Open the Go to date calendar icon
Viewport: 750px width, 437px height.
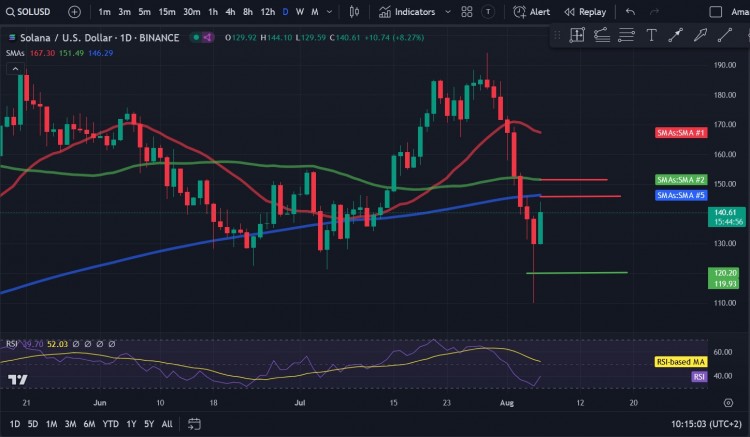click(194, 424)
